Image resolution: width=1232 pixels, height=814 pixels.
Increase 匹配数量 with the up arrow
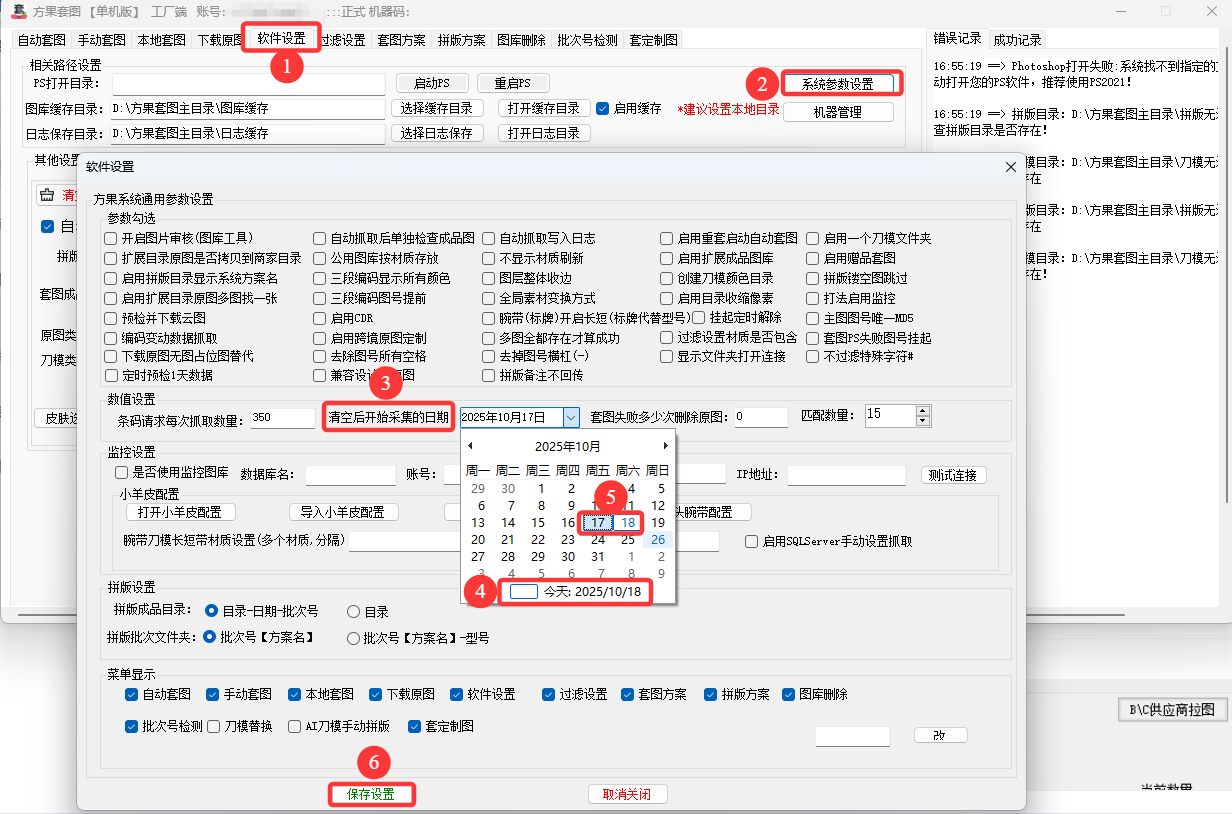pyautogui.click(x=922, y=410)
